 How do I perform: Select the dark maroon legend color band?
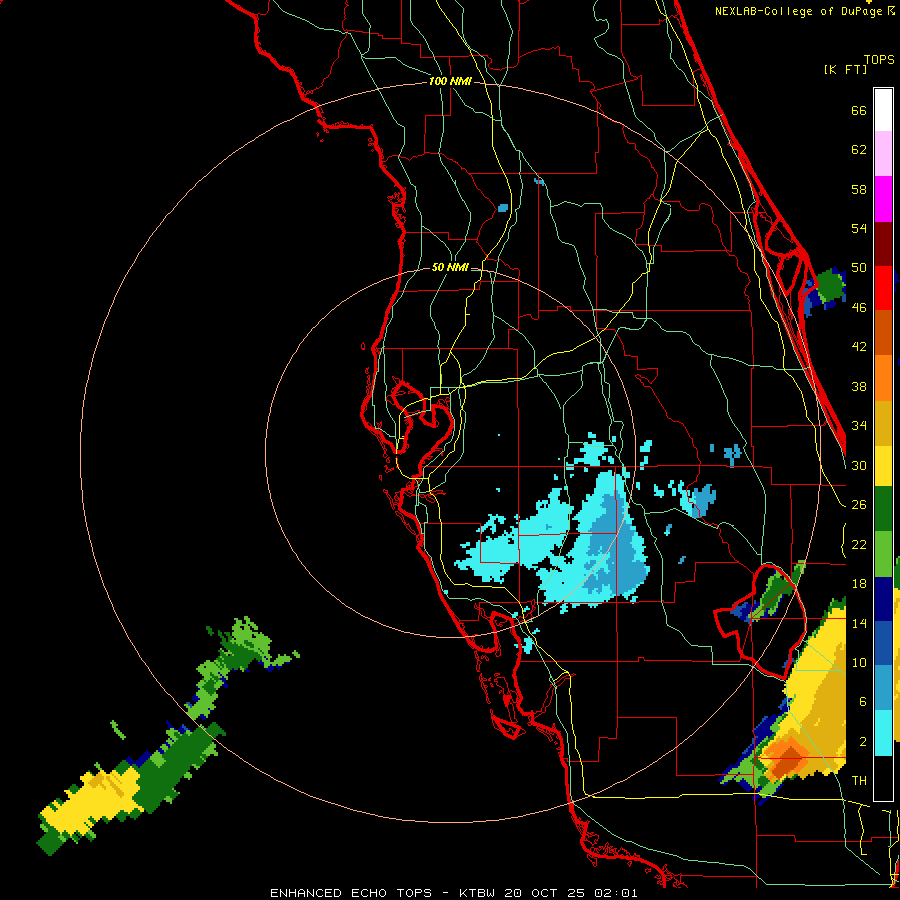[x=883, y=243]
